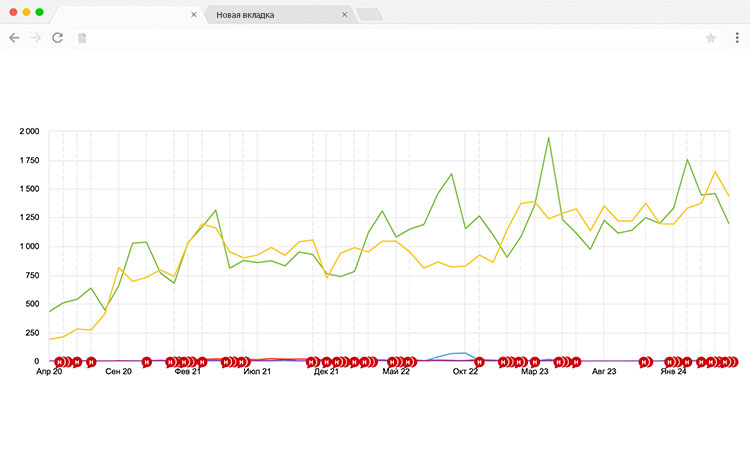Click the forward navigation arrow

coord(36,38)
